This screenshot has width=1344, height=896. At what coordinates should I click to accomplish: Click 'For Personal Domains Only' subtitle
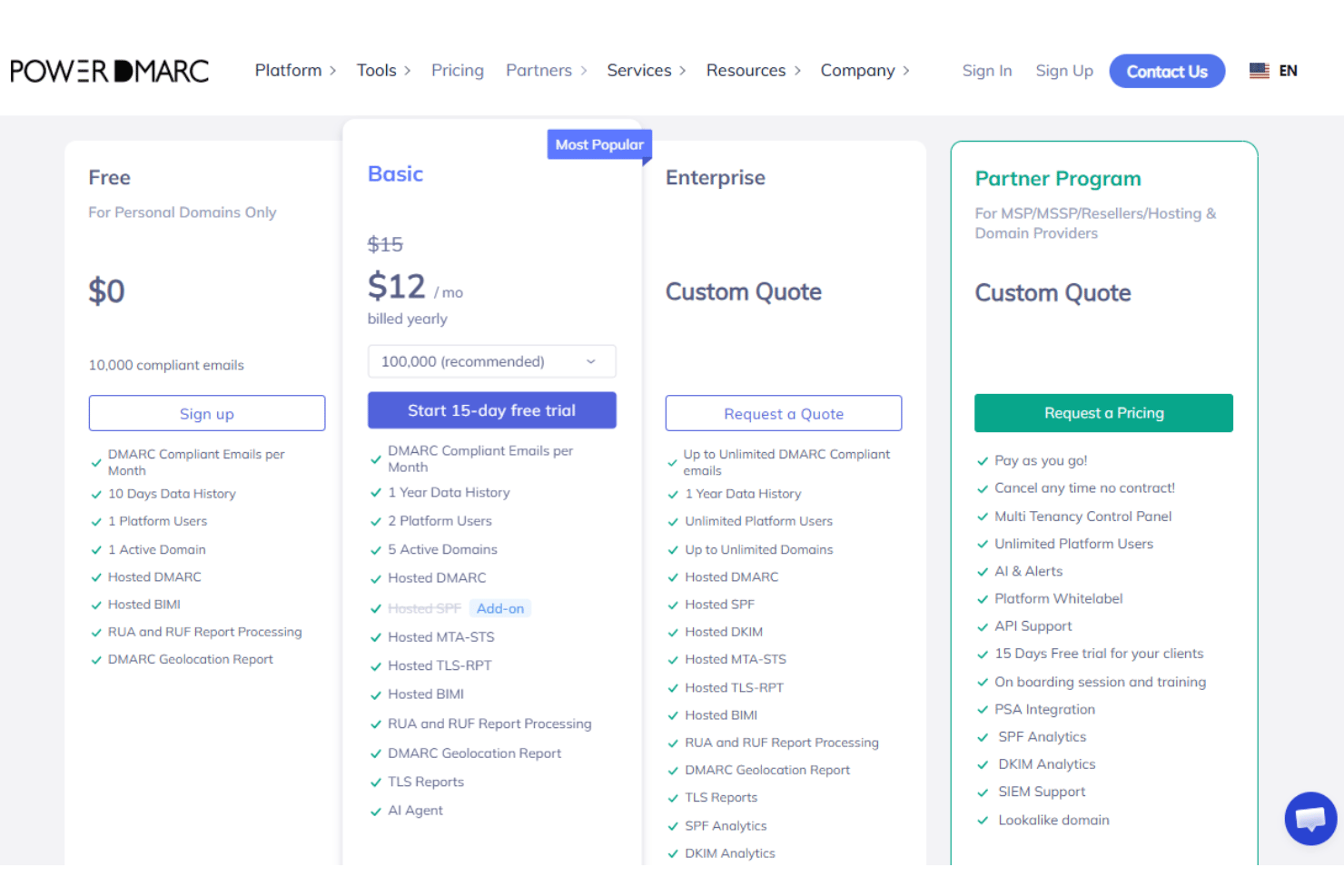pos(182,212)
